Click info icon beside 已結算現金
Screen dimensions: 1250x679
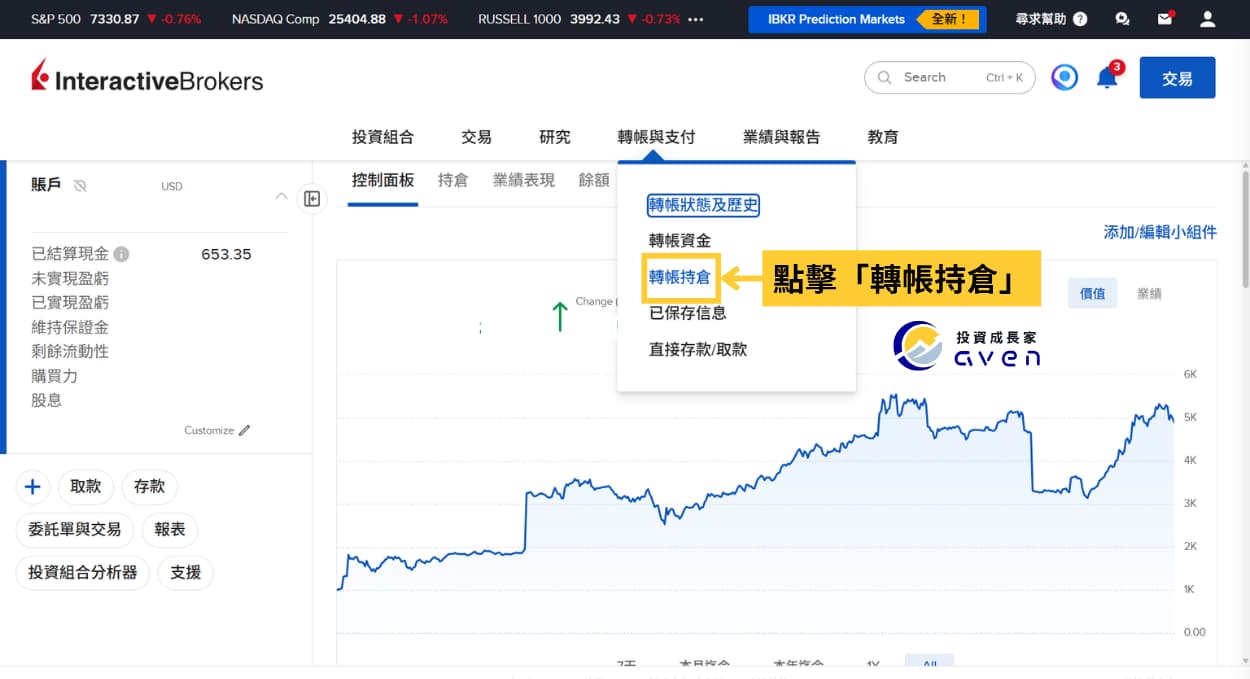(121, 254)
